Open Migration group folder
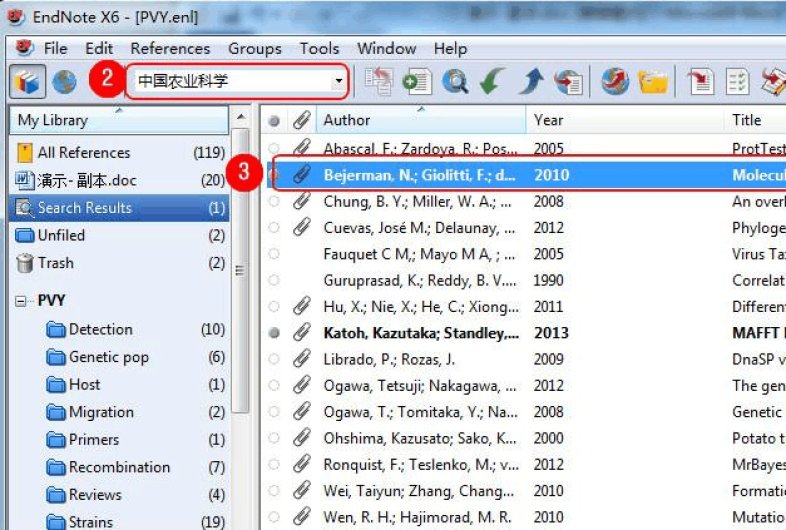This screenshot has height=530, width=786. pos(134,412)
